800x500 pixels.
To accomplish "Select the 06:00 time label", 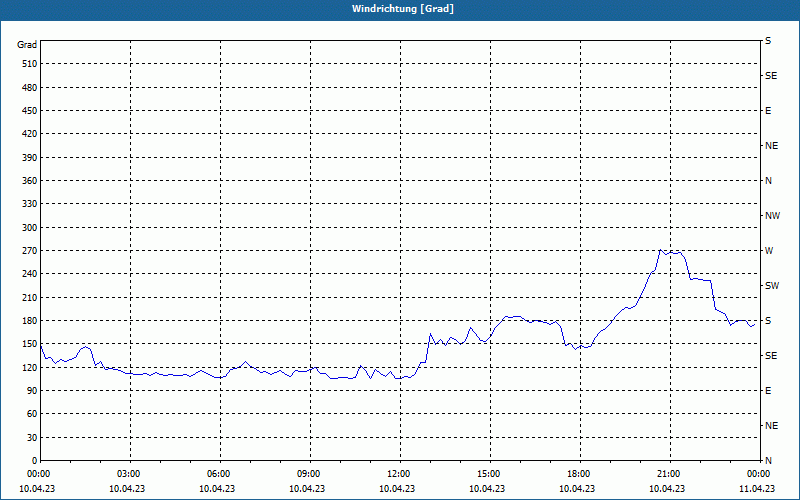I will [220, 474].
